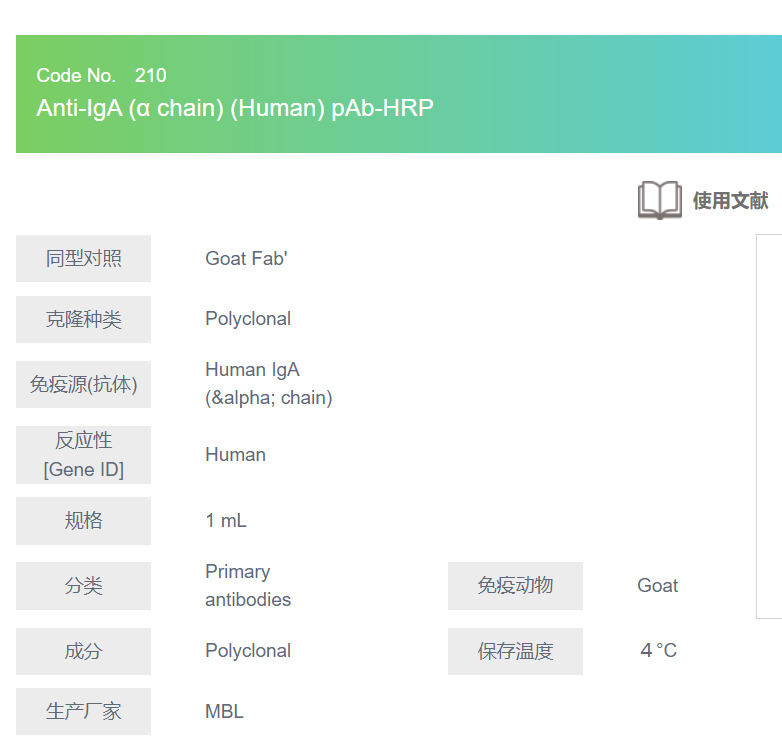This screenshot has width=782, height=744.
Task: Click the Human reactivity value
Action: (x=235, y=455)
